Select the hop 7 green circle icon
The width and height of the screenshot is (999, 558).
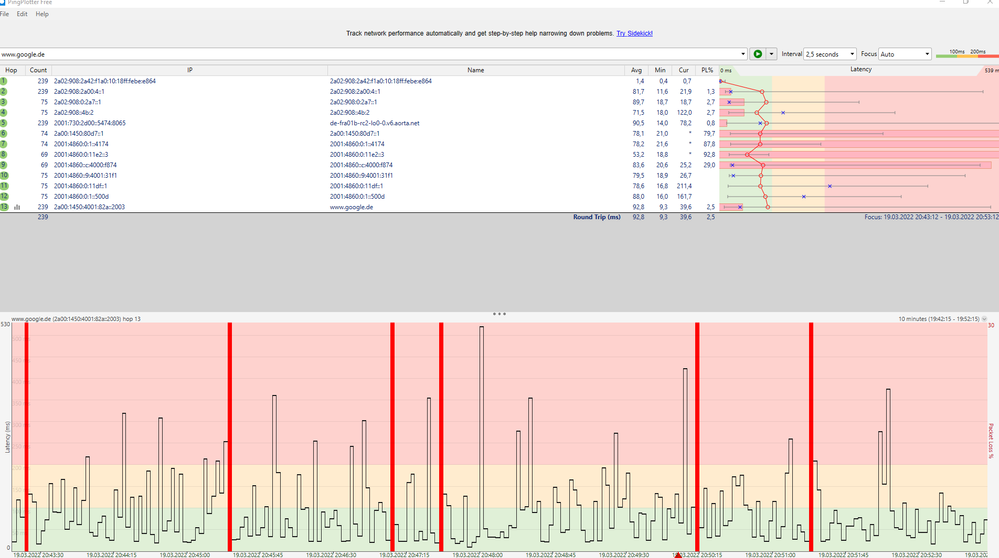[x=4, y=144]
